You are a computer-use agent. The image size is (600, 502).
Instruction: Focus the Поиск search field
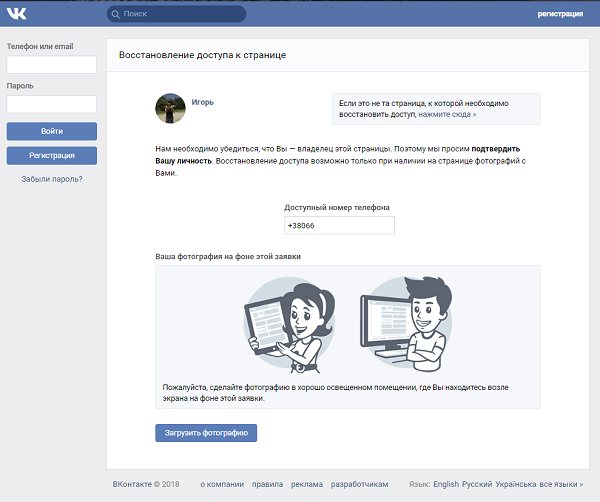(x=180, y=15)
